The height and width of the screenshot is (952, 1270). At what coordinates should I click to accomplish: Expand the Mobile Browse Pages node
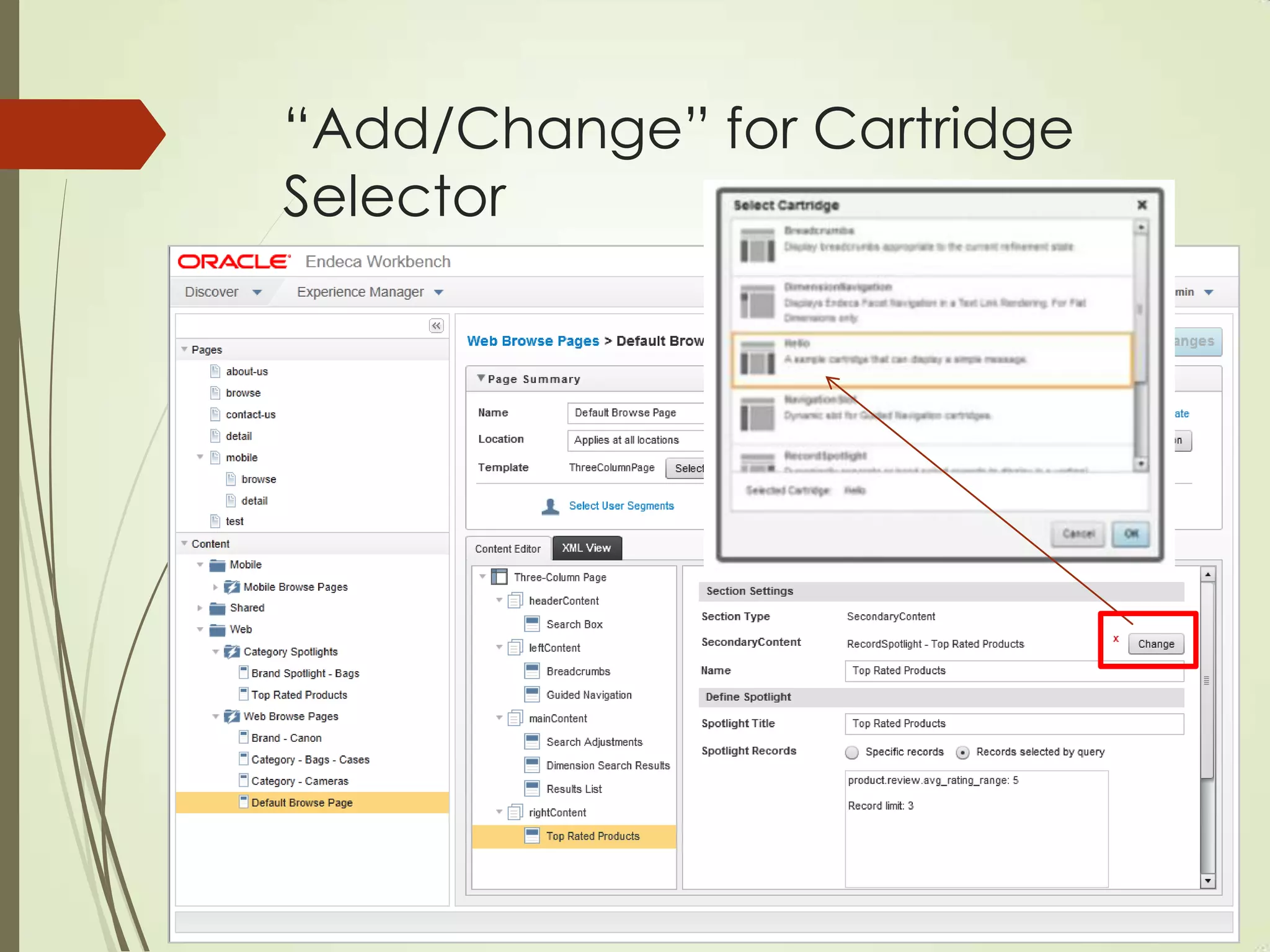point(215,587)
